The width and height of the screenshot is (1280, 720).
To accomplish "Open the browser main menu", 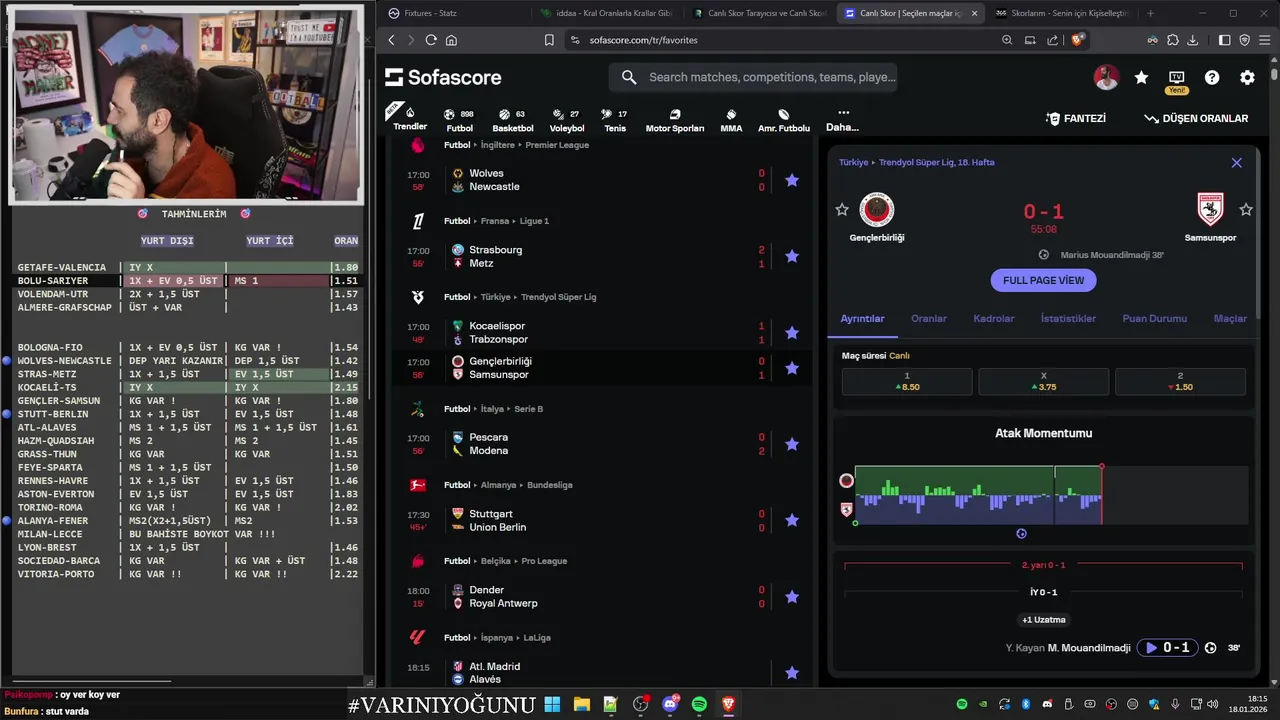I will pos(1264,40).
